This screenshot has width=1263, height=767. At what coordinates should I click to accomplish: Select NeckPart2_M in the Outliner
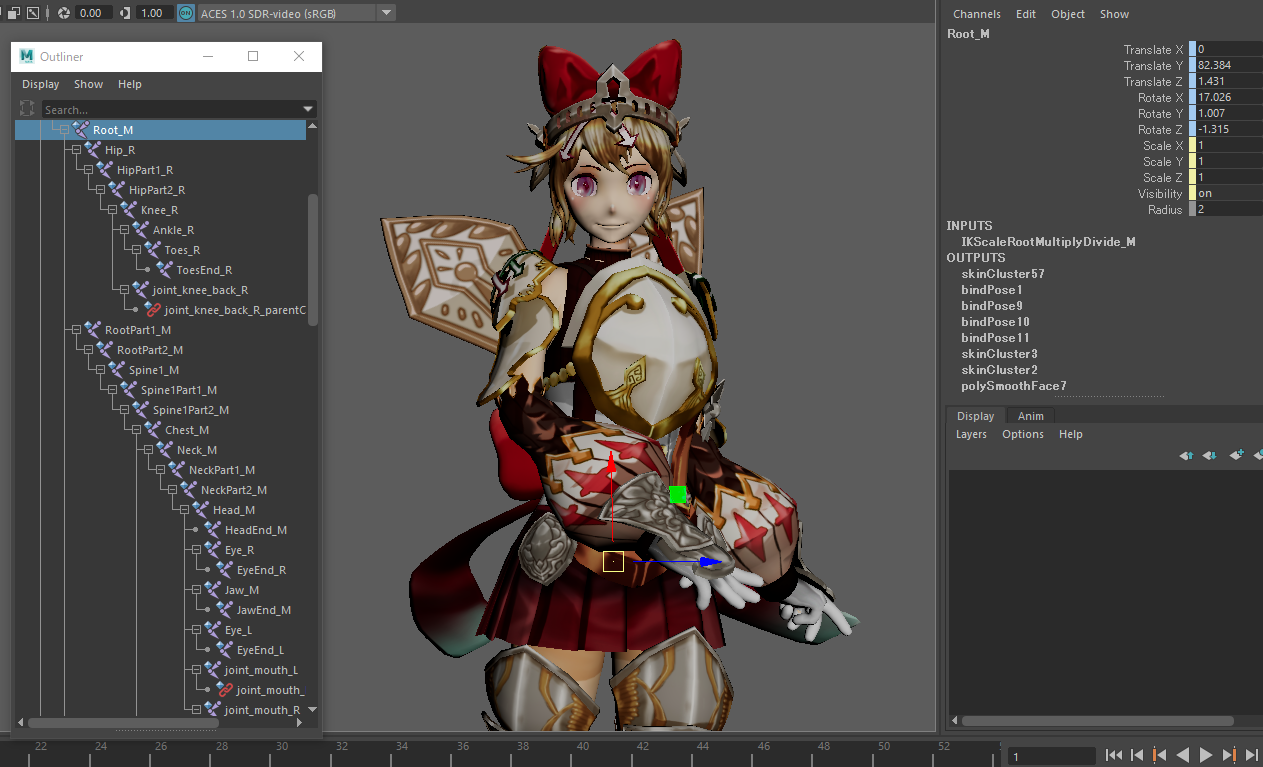pyautogui.click(x=234, y=490)
